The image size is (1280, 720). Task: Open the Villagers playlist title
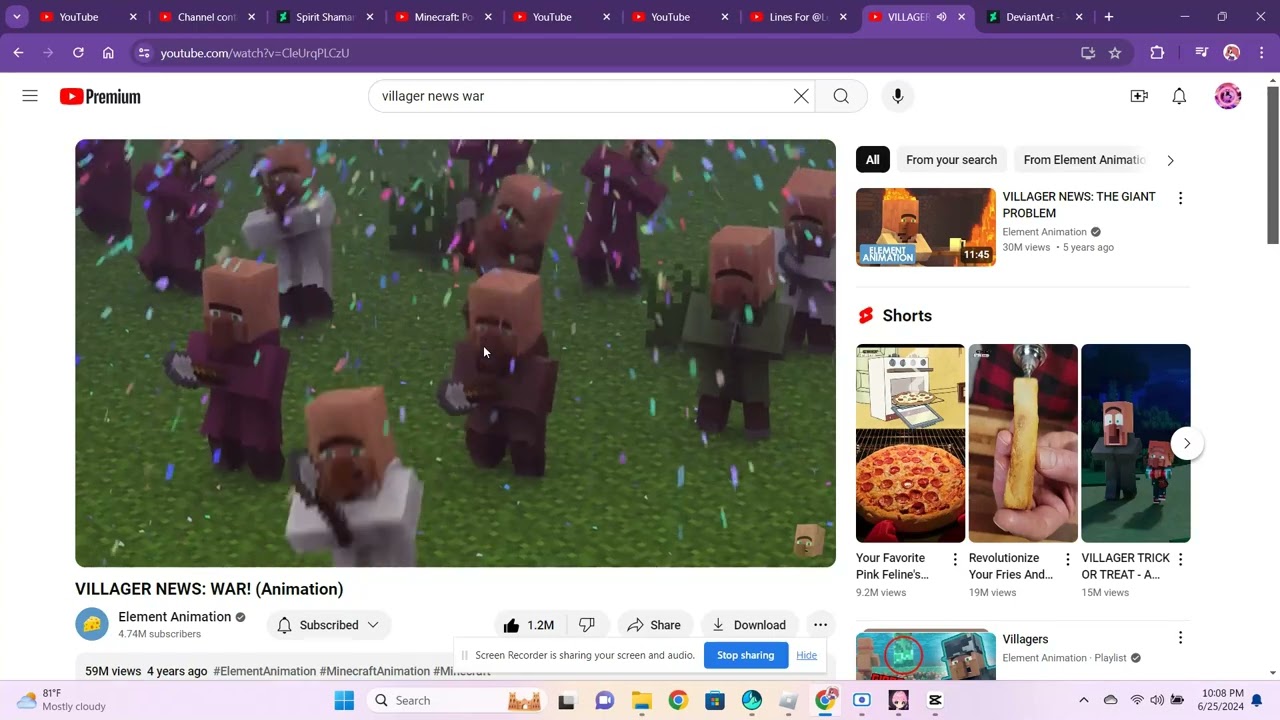1025,639
